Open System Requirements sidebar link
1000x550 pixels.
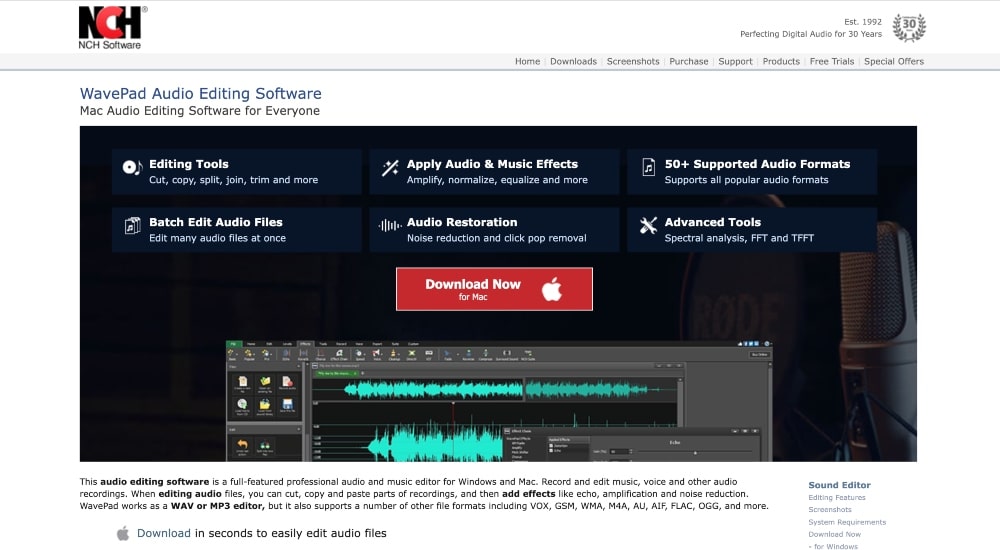pos(847,522)
